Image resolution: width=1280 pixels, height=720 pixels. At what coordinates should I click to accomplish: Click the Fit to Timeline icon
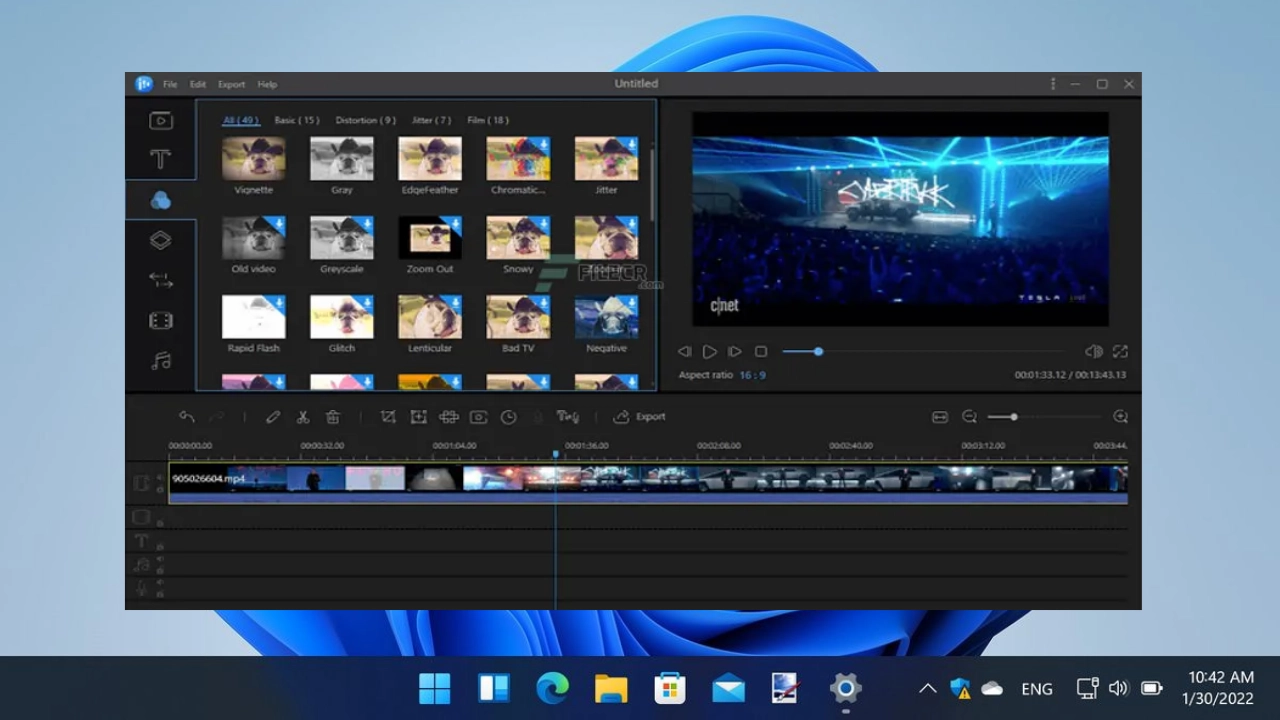(x=940, y=417)
